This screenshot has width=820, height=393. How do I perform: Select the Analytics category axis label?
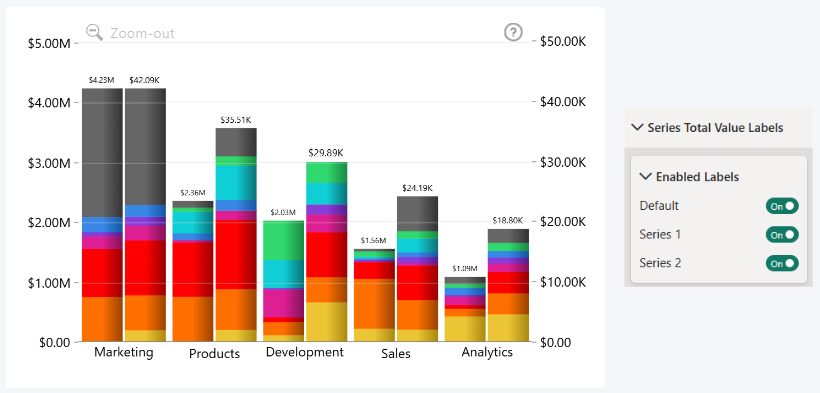487,352
